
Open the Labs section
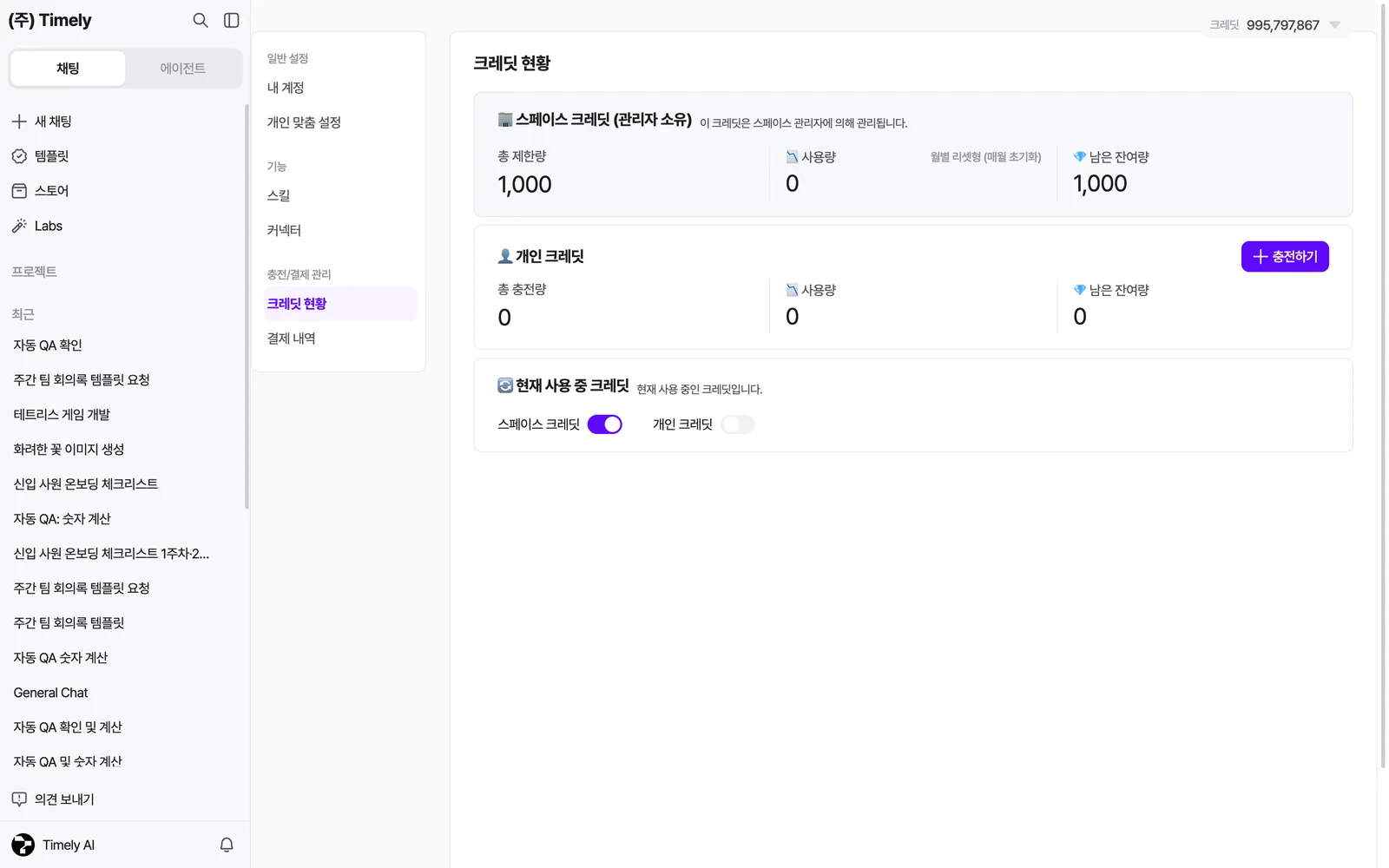point(49,226)
